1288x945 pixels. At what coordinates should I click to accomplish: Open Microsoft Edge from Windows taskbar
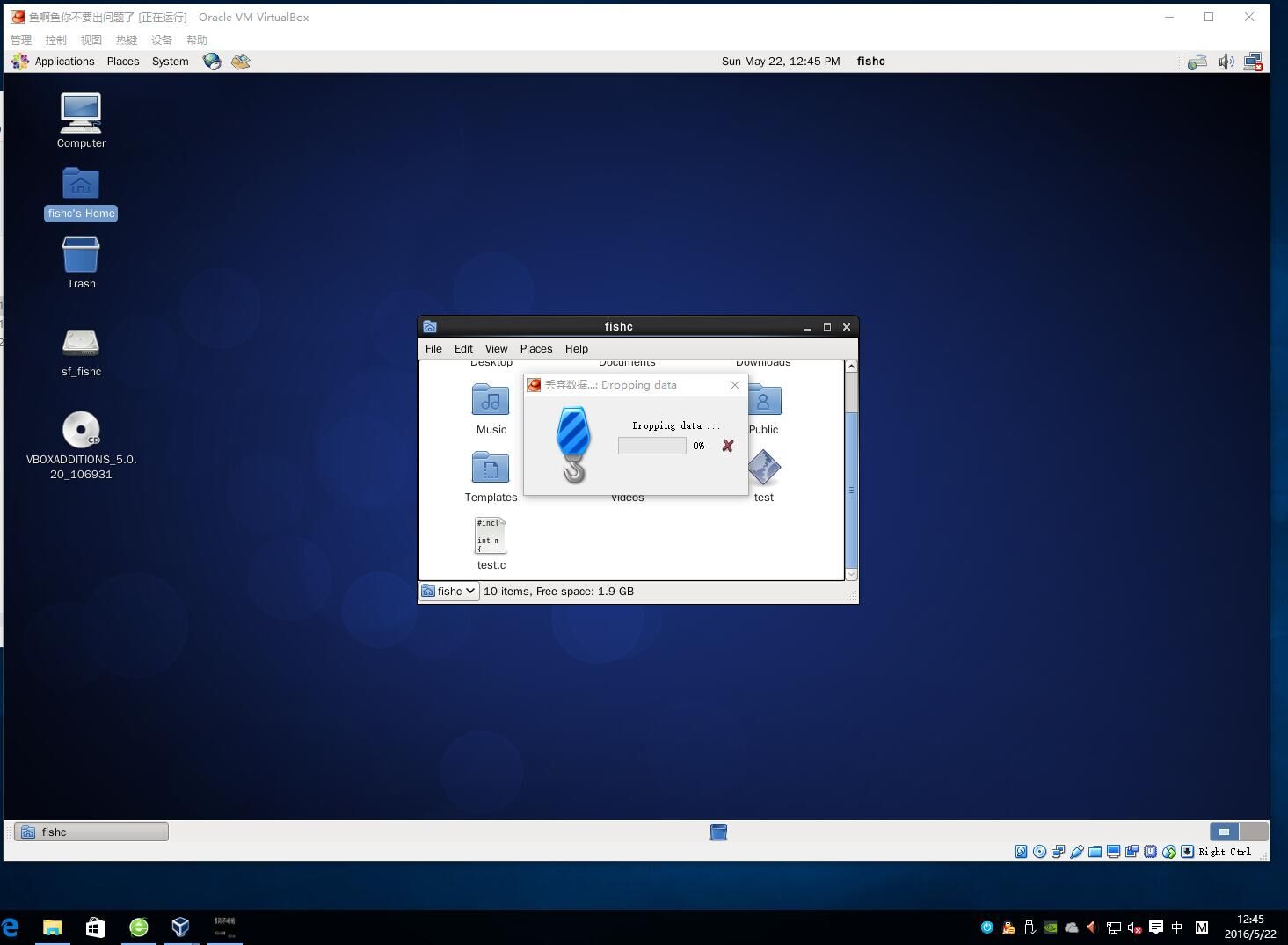click(10, 927)
